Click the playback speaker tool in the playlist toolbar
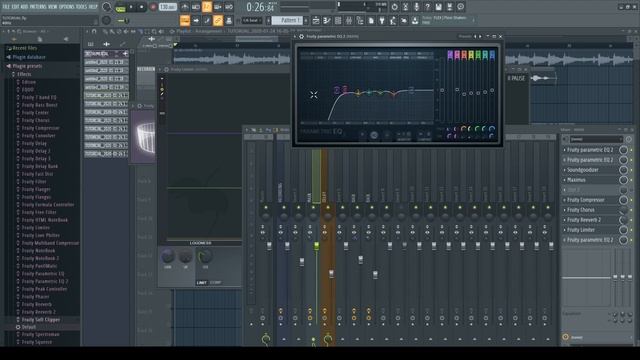Screen dimensions: 640x360 click(x=161, y=31)
